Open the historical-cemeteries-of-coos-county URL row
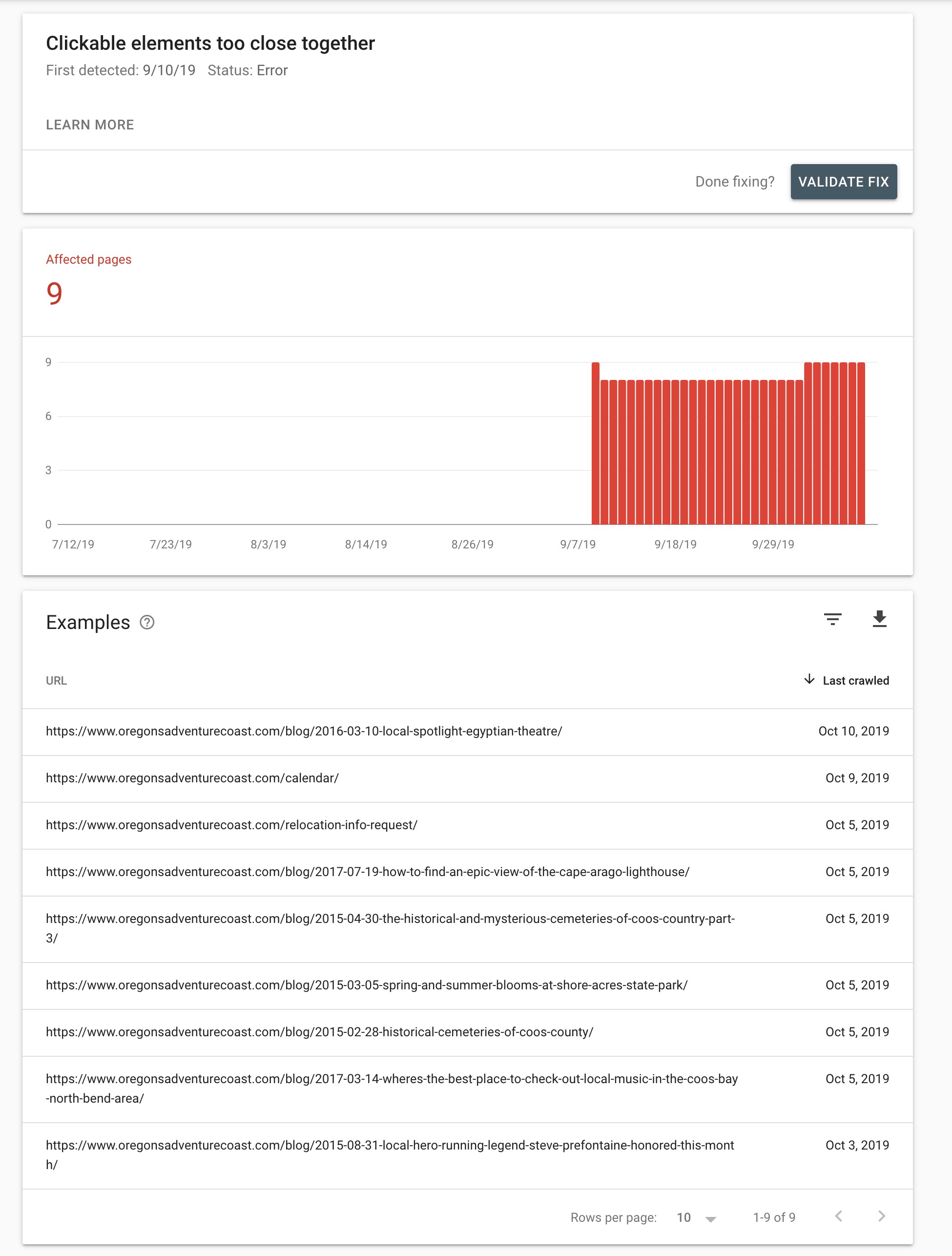Screen dimensions: 952x1256 (467, 1032)
